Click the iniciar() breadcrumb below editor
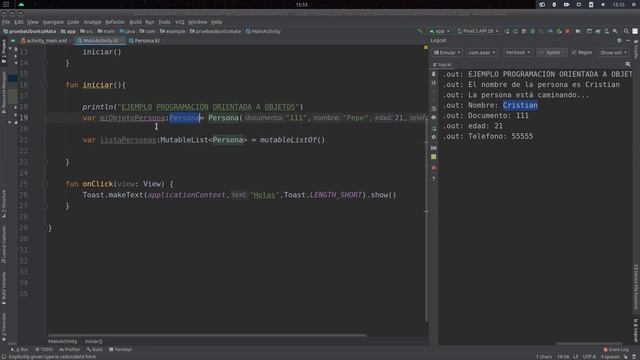The height and width of the screenshot is (360, 640). point(94,341)
